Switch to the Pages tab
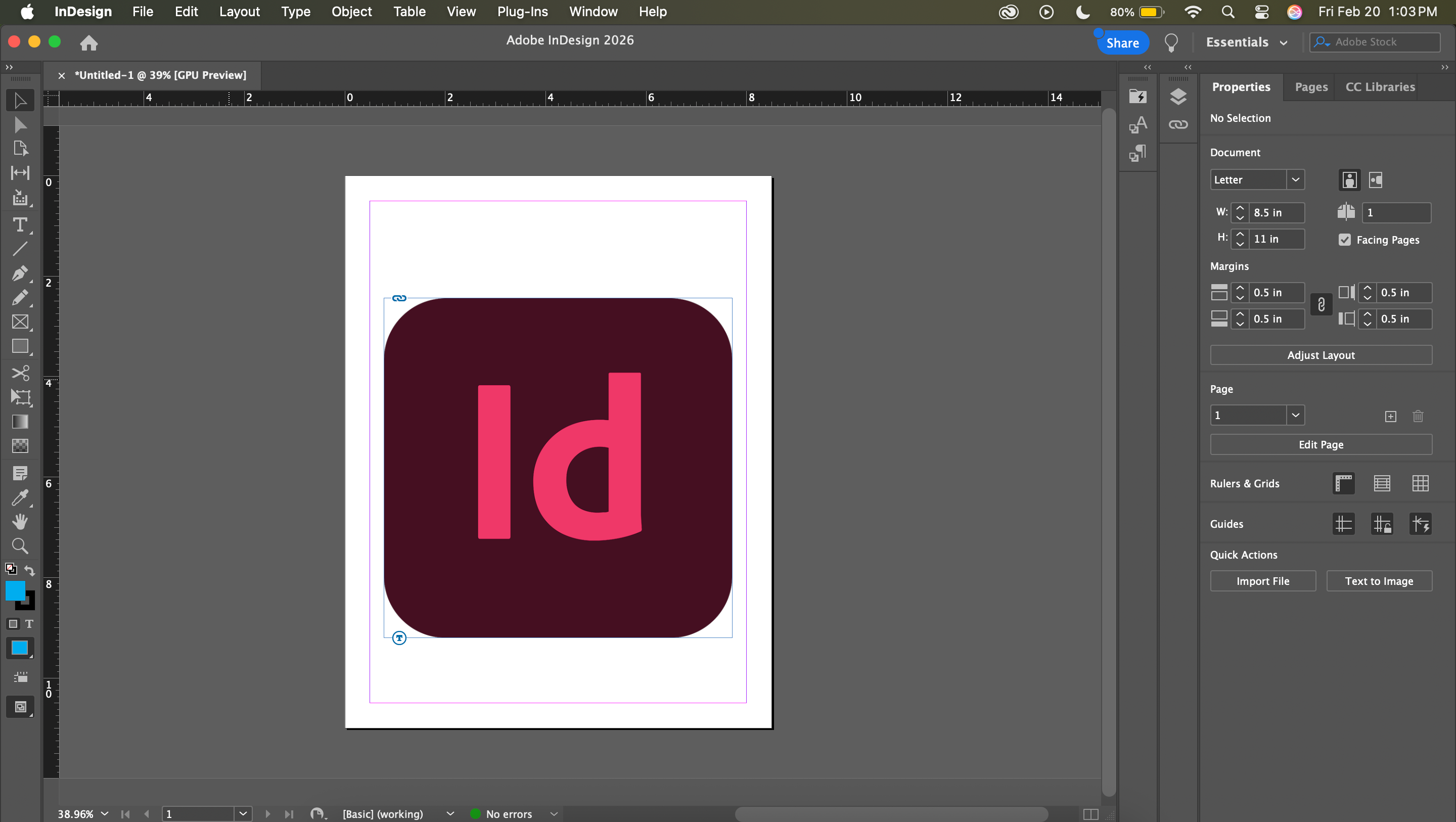The height and width of the screenshot is (822, 1456). (1311, 87)
